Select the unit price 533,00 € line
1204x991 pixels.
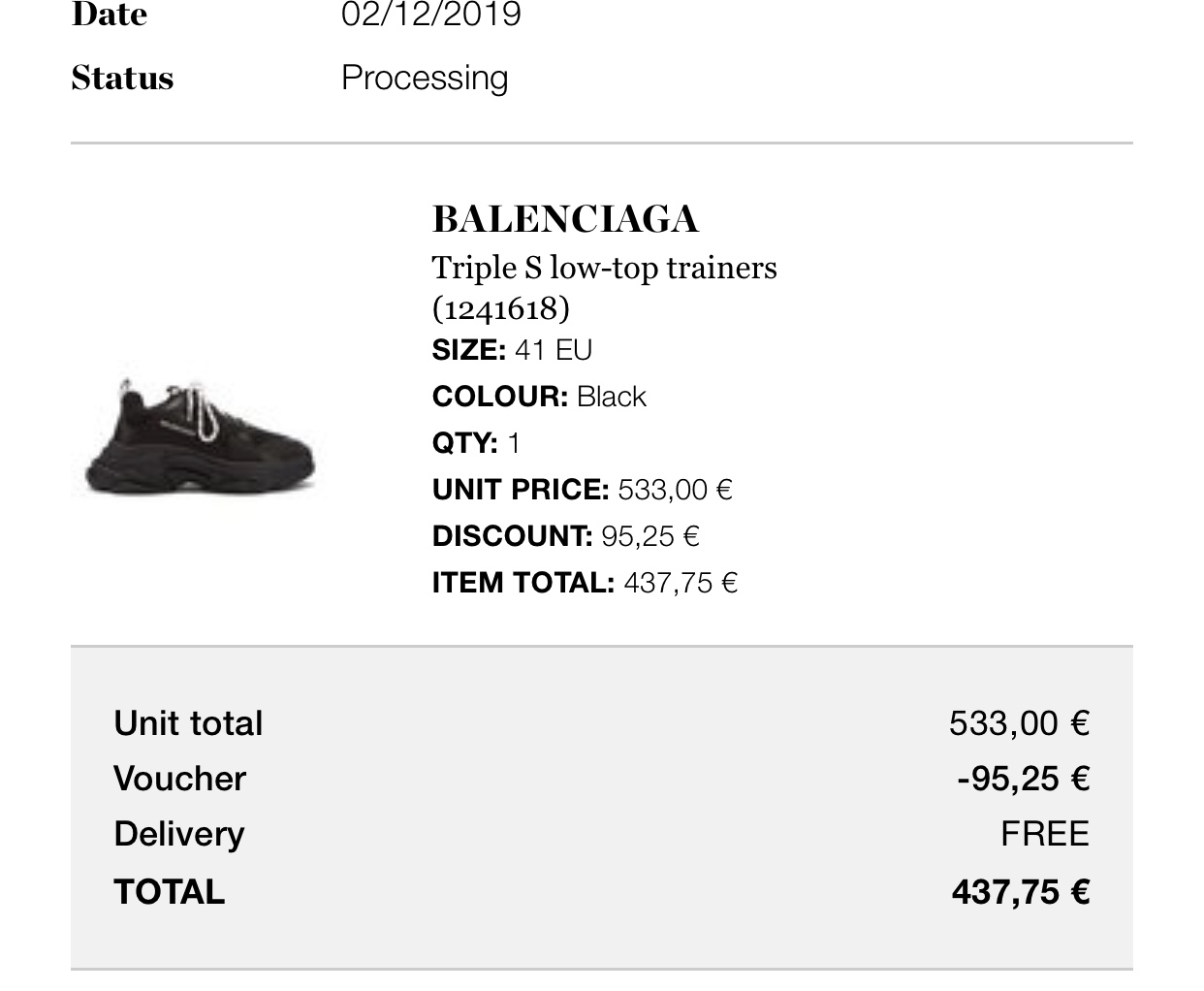(582, 489)
